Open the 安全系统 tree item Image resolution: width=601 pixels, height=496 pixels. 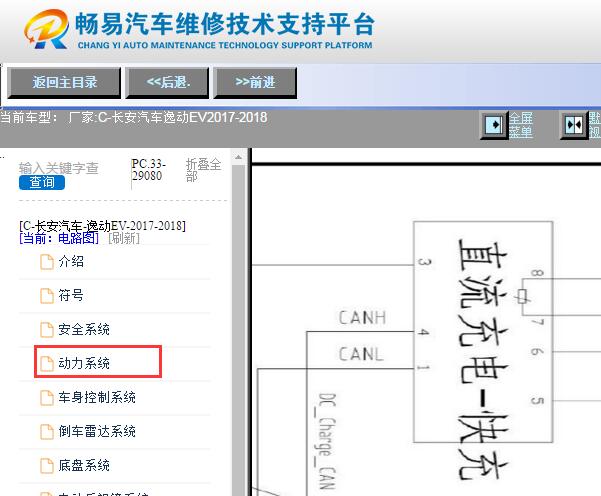click(84, 329)
